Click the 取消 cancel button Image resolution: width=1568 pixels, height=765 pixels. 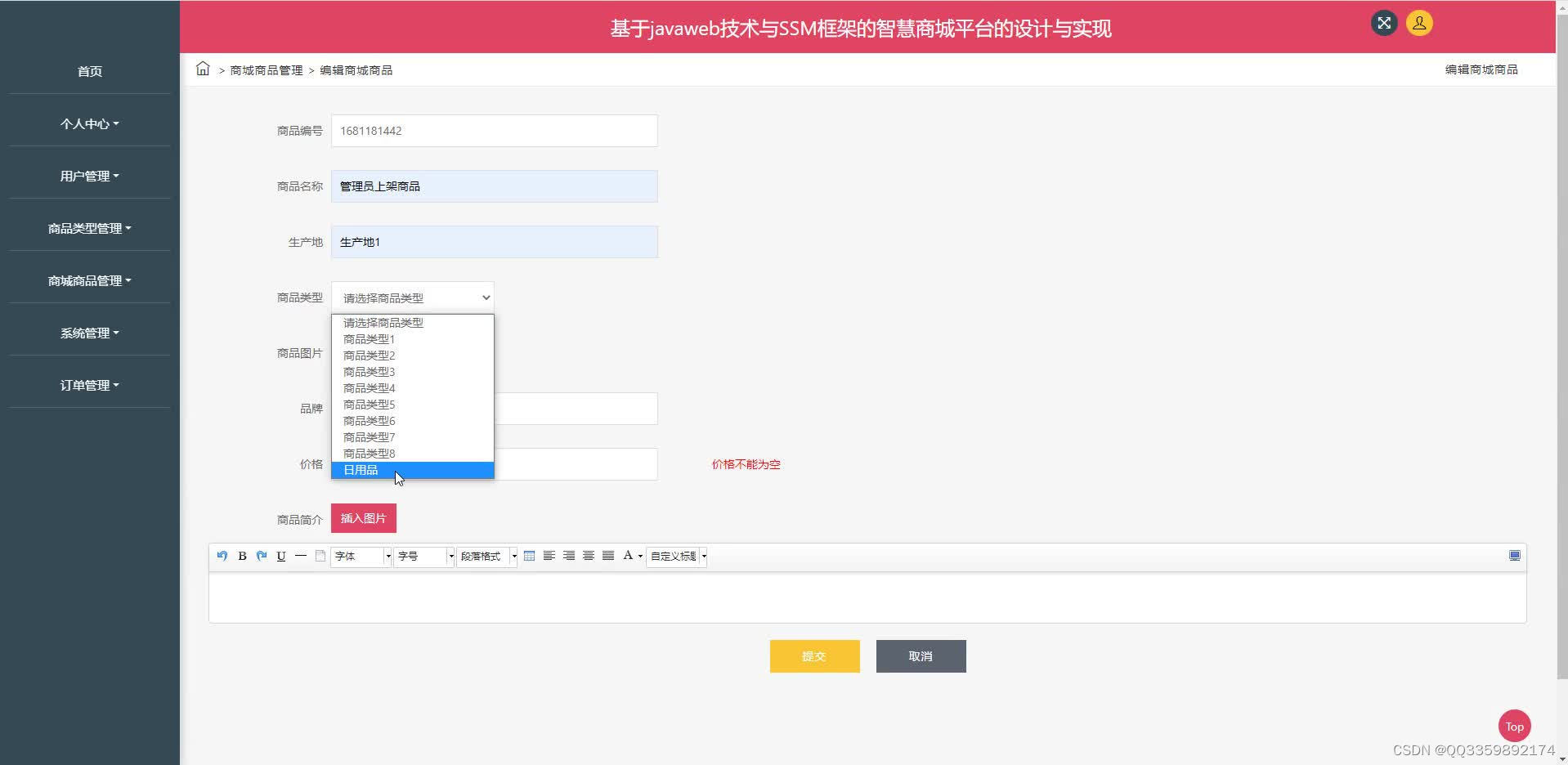pos(921,656)
